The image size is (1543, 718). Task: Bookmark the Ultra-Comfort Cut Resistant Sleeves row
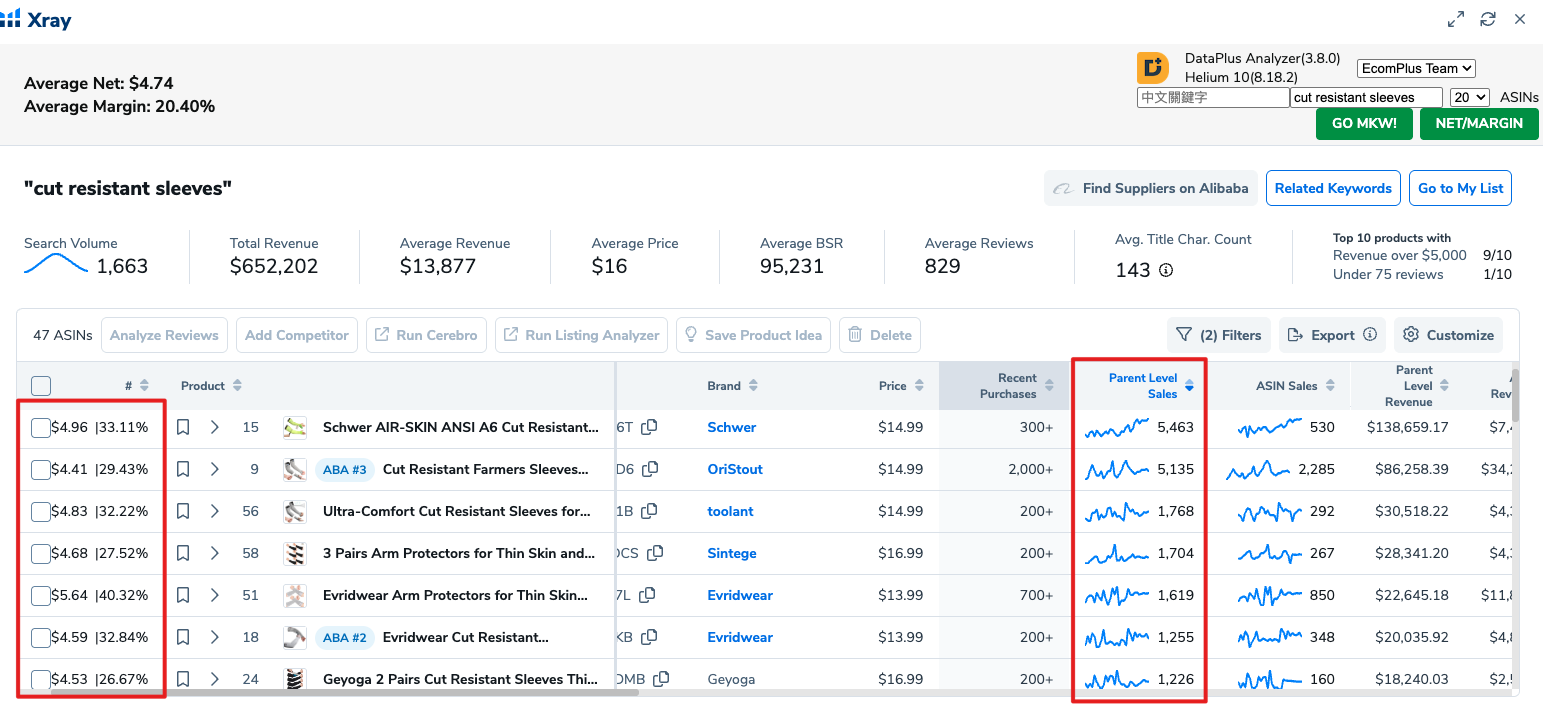pyautogui.click(x=183, y=511)
